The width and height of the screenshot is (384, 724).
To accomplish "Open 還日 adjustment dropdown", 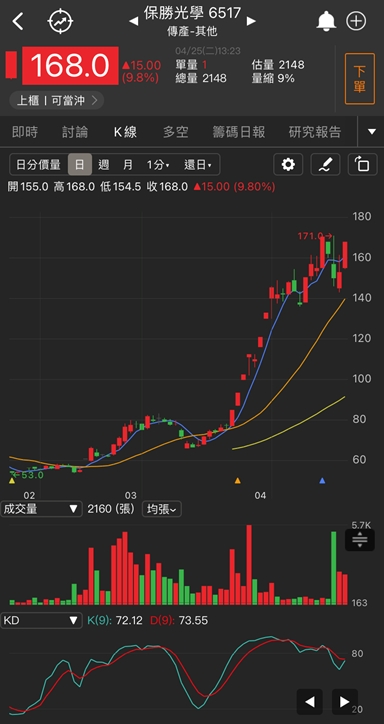I will tap(198, 164).
